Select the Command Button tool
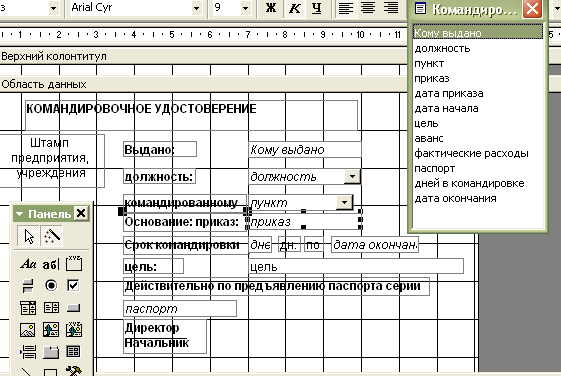The image size is (561, 376). pyautogui.click(x=74, y=308)
